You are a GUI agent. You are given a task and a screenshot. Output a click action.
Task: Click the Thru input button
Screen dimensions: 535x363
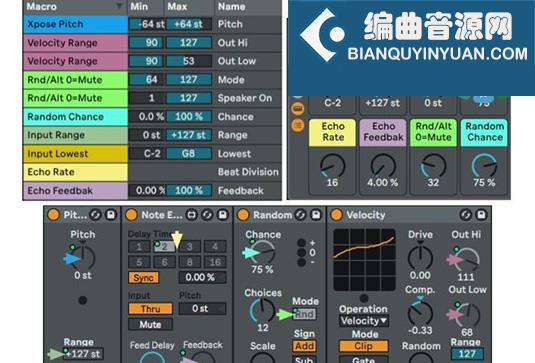coord(150,309)
